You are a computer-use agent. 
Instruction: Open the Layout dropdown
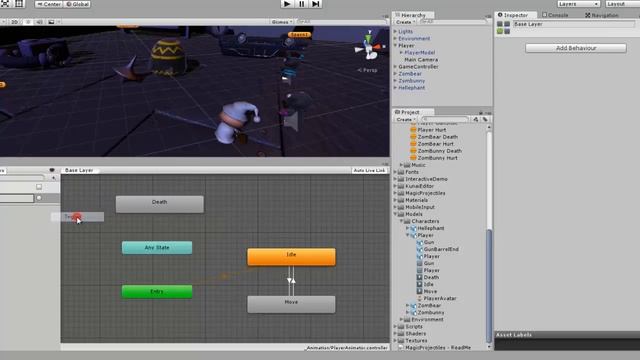coord(622,4)
